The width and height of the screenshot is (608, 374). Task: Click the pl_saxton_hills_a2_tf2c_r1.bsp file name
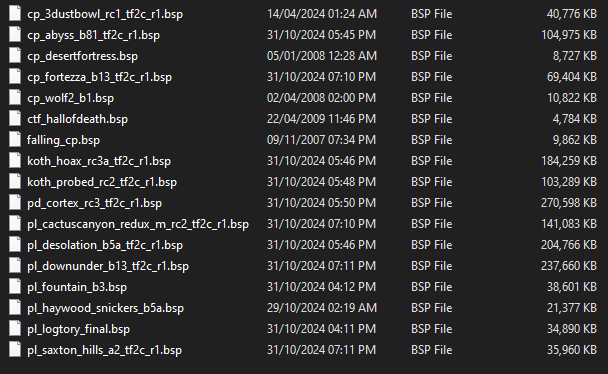(x=104, y=350)
